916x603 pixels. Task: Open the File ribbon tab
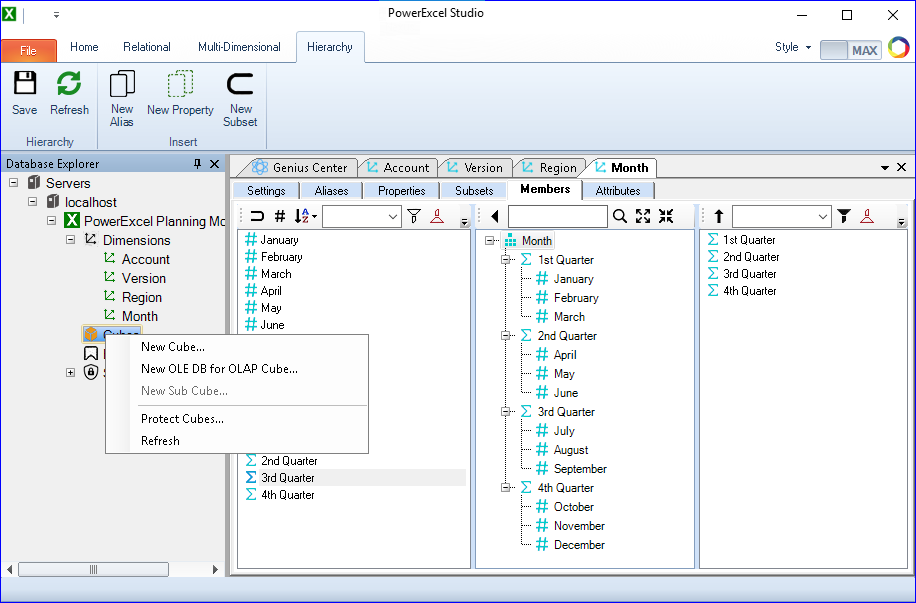point(29,50)
